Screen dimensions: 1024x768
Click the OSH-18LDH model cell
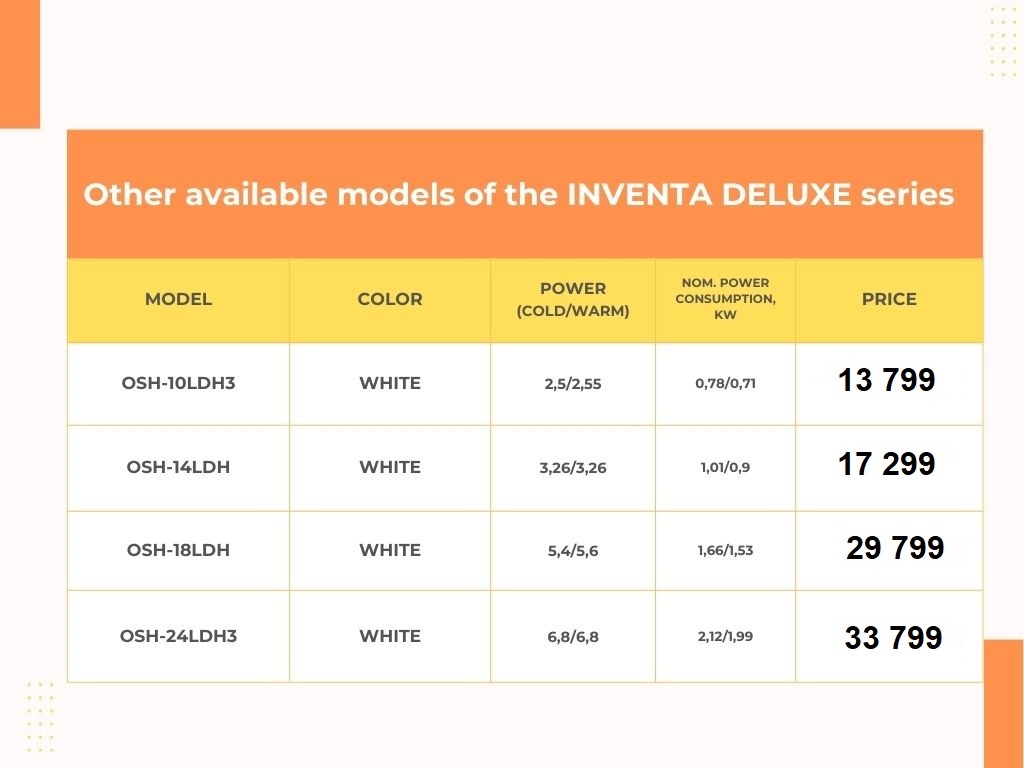(178, 550)
